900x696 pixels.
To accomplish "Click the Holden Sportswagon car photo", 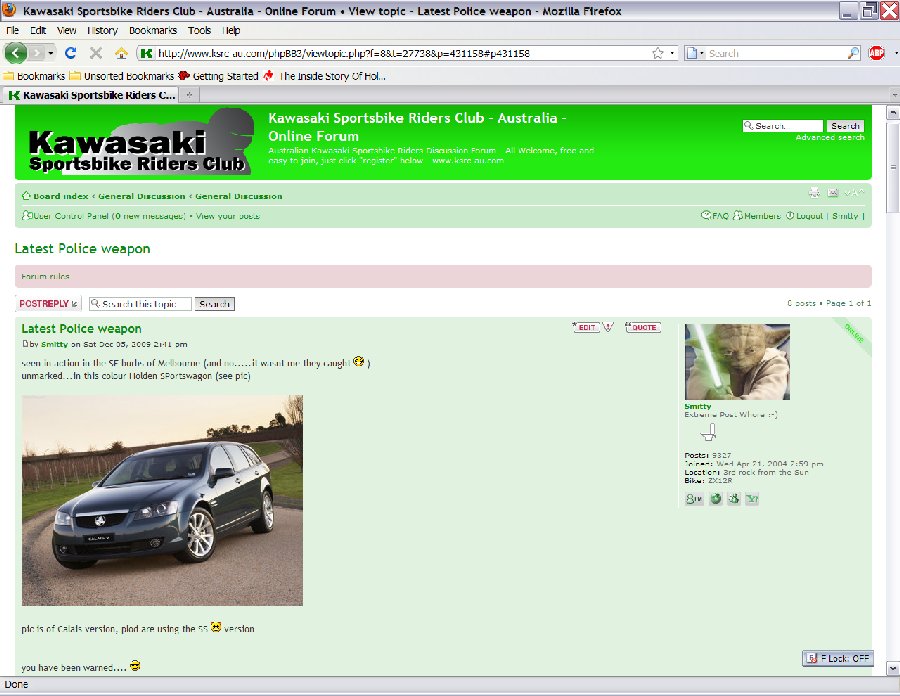I will tap(162, 500).
